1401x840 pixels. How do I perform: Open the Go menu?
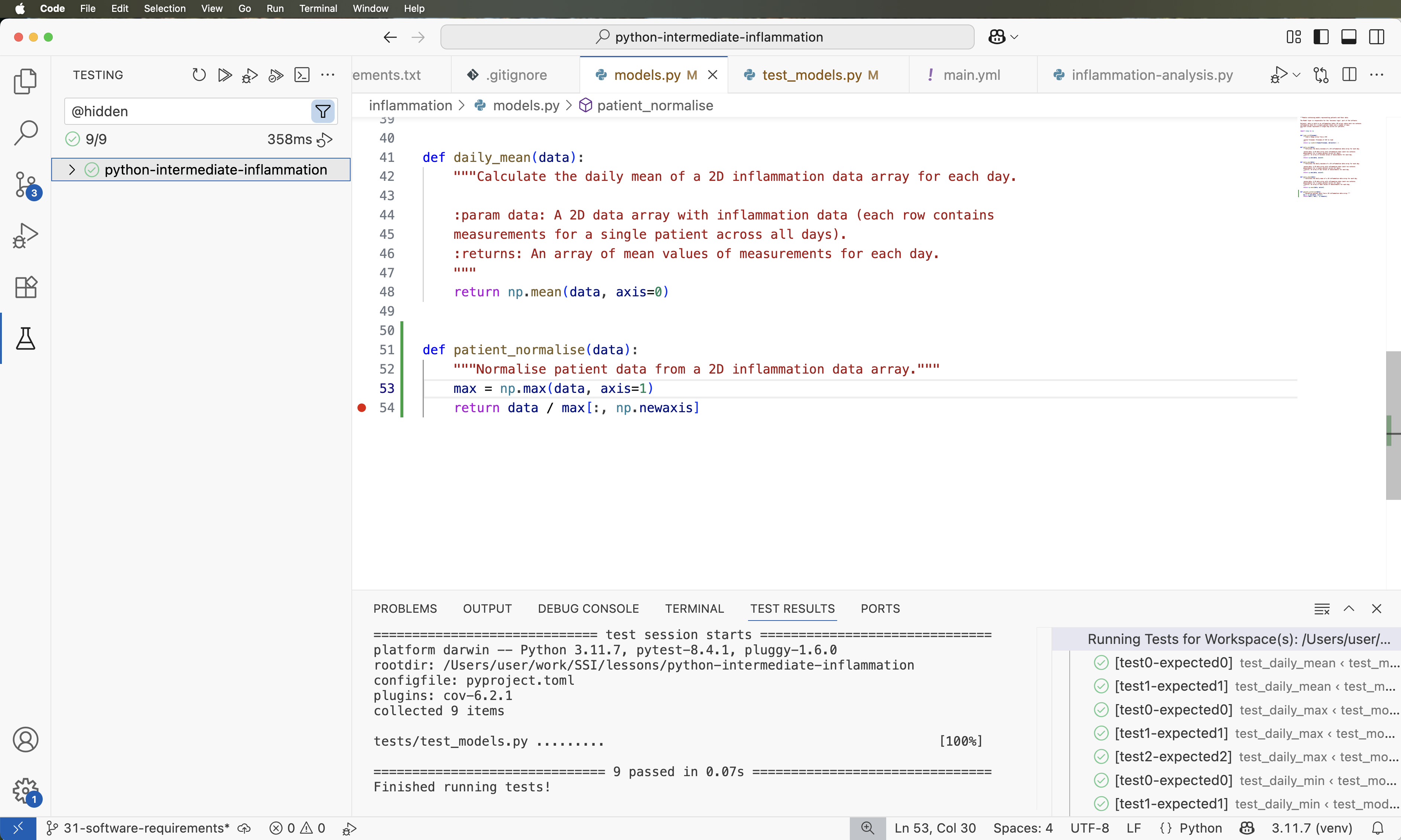click(x=244, y=9)
